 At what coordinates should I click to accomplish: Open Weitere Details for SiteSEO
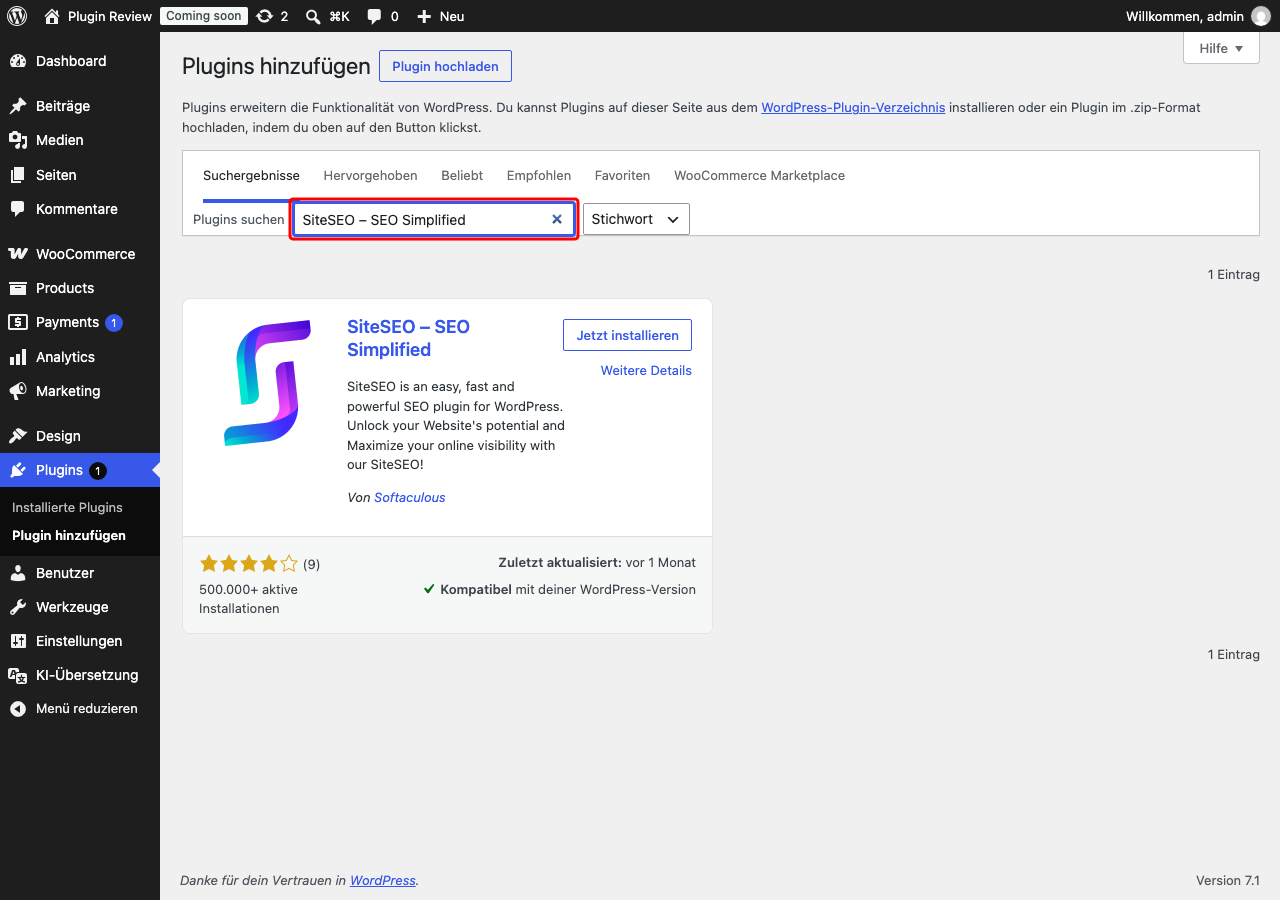646,370
